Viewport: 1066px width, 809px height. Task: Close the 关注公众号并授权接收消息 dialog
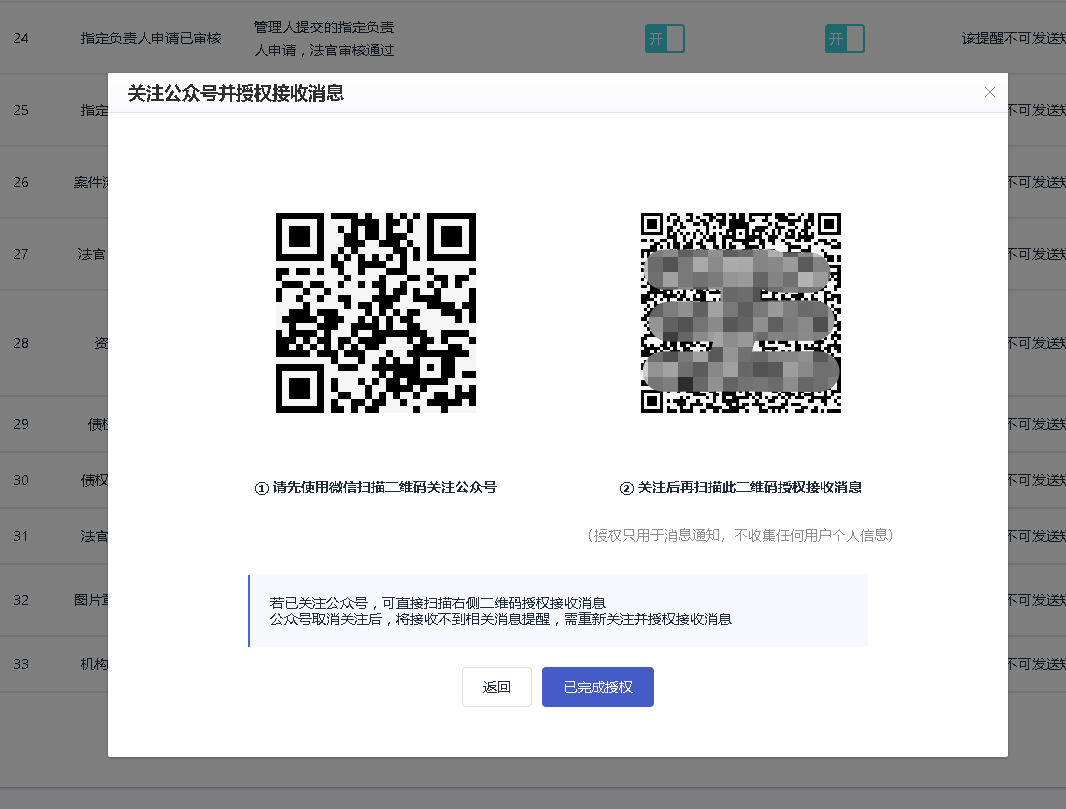click(x=989, y=92)
